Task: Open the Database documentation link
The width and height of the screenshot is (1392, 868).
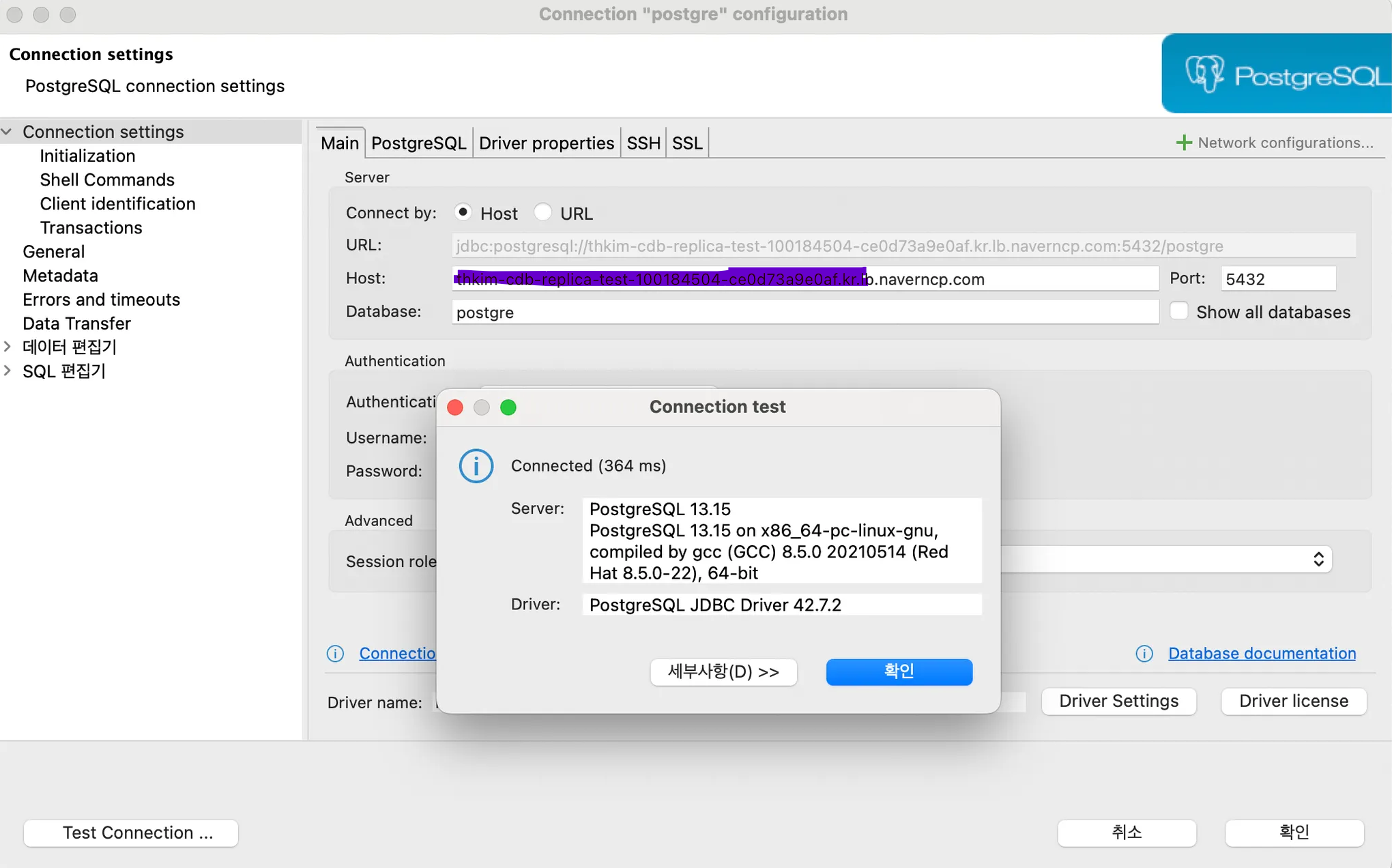Action: click(x=1262, y=654)
